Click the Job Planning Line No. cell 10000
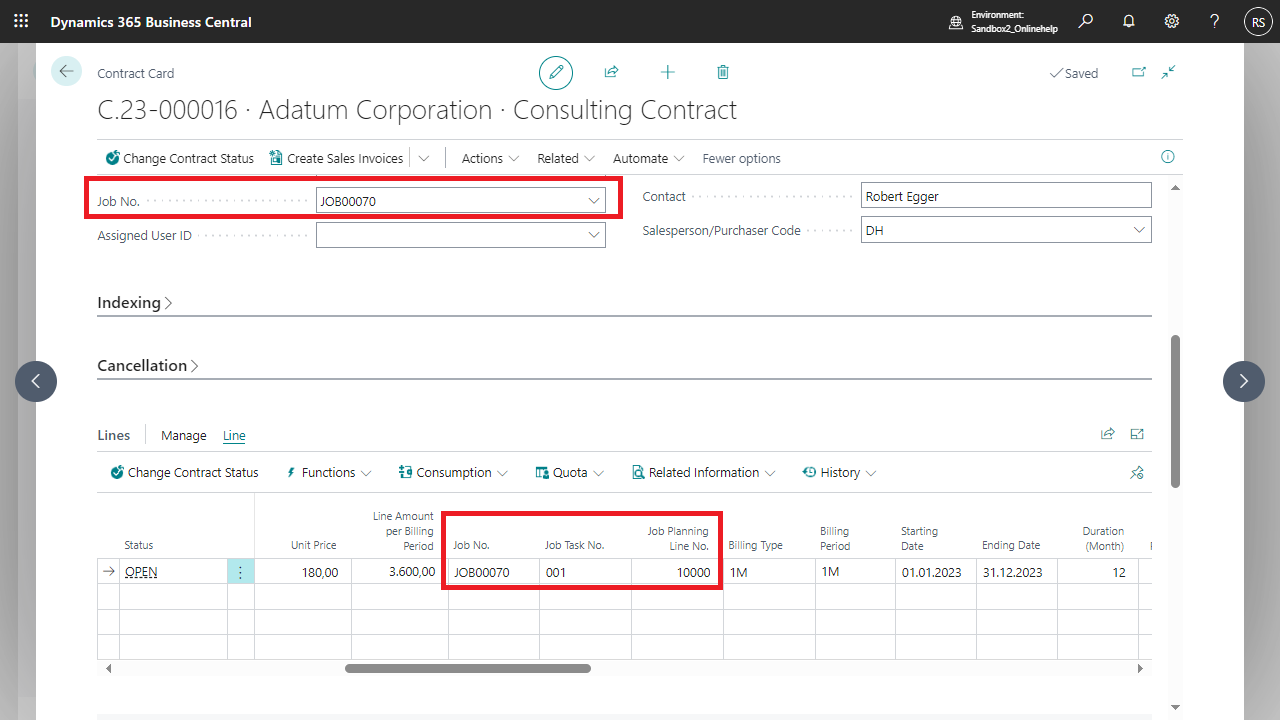1280x720 pixels. (675, 572)
